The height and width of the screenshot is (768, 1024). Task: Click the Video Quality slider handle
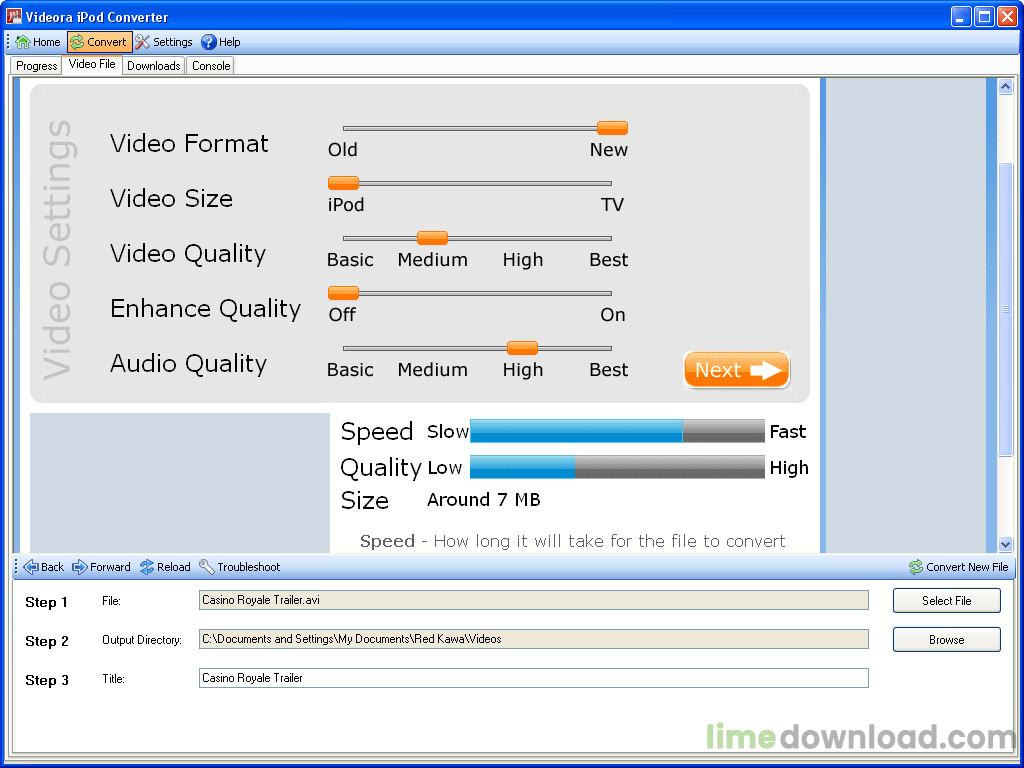click(x=432, y=238)
